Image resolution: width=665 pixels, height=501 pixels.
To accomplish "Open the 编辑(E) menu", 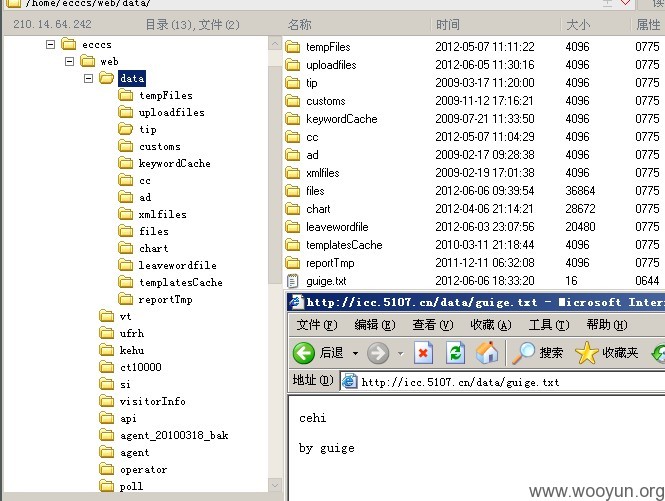I will pyautogui.click(x=374, y=325).
